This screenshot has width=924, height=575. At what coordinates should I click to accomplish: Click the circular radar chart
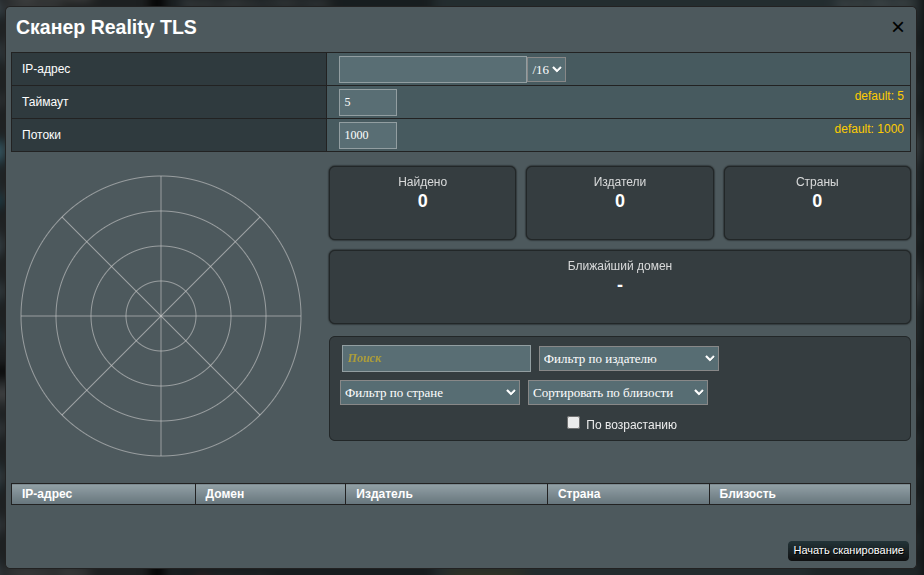pyautogui.click(x=161, y=316)
